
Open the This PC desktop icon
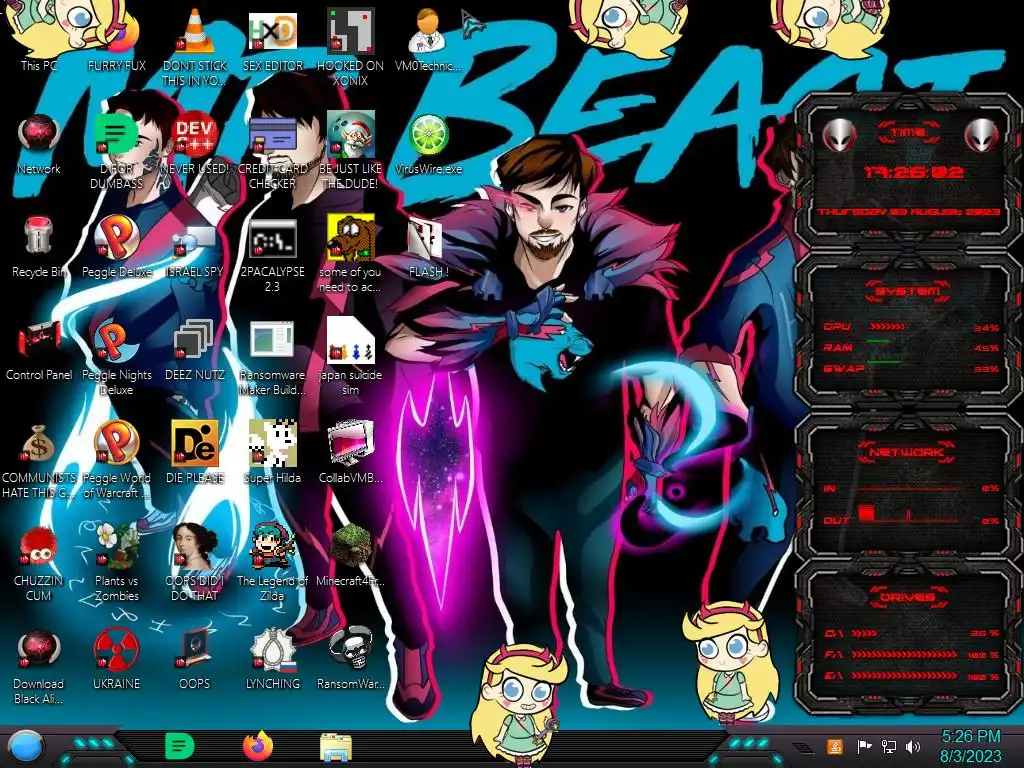38,40
